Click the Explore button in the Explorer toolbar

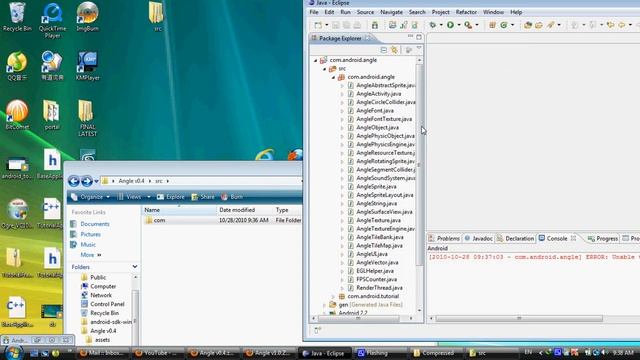click(171, 197)
